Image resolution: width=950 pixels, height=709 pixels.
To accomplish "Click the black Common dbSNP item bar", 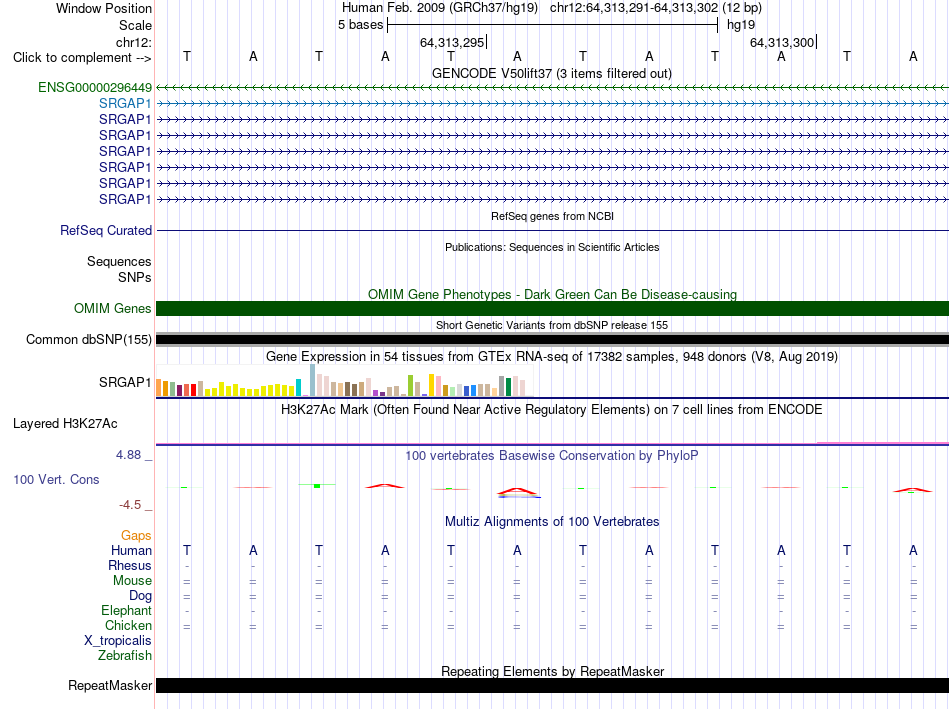I will (552, 340).
